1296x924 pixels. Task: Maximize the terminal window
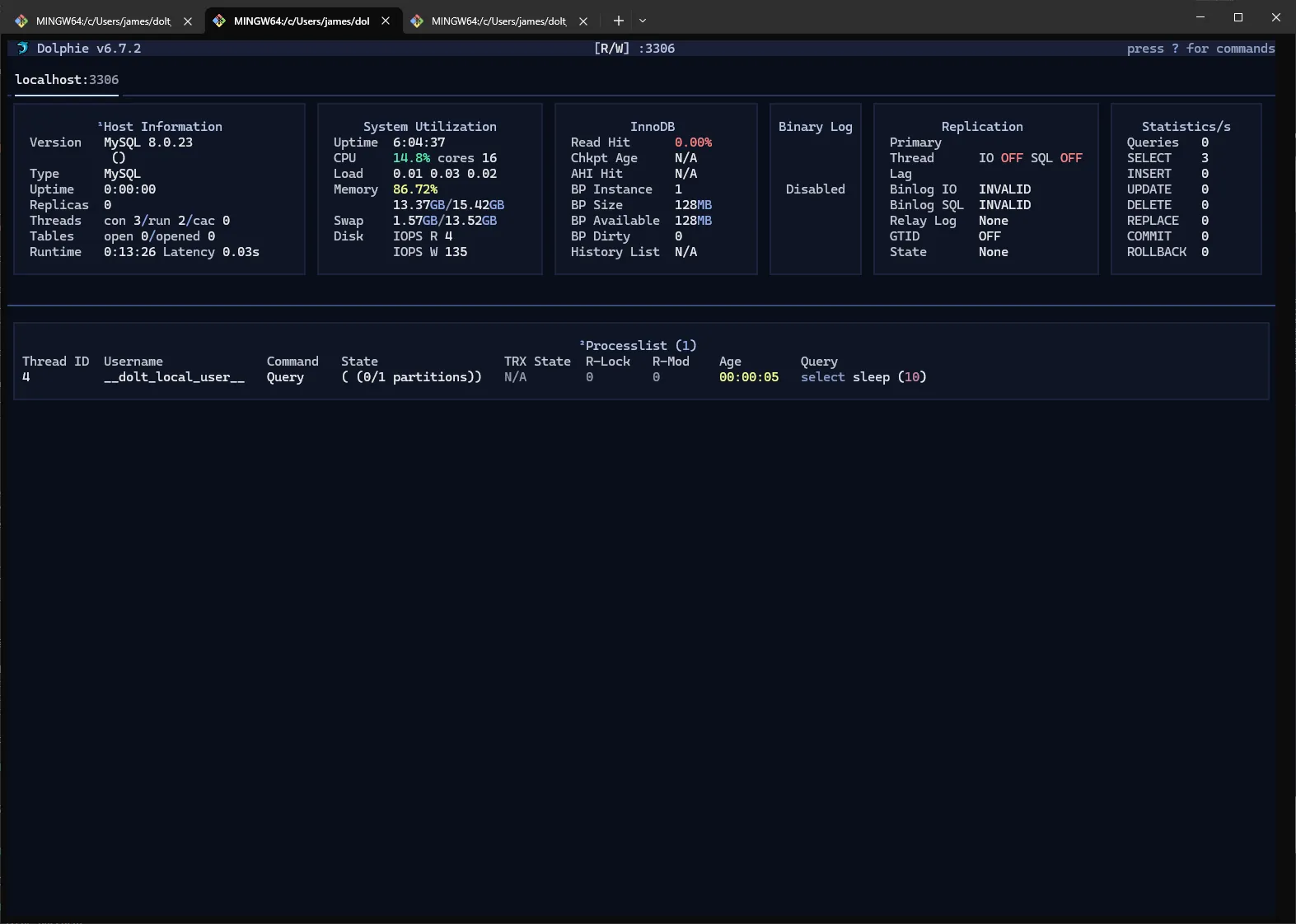[x=1238, y=17]
